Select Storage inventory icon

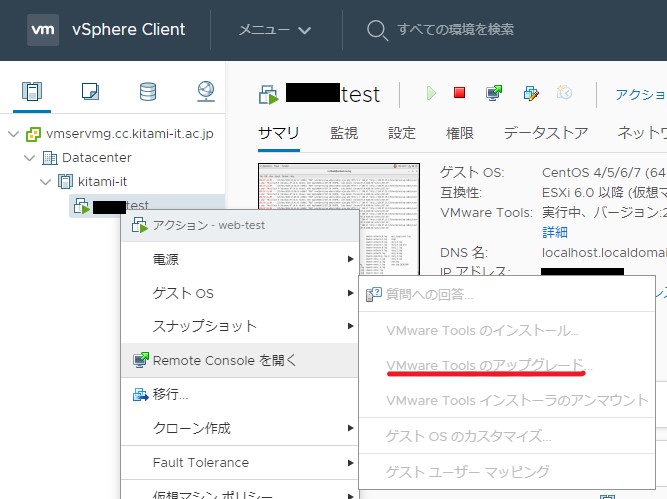(x=148, y=91)
